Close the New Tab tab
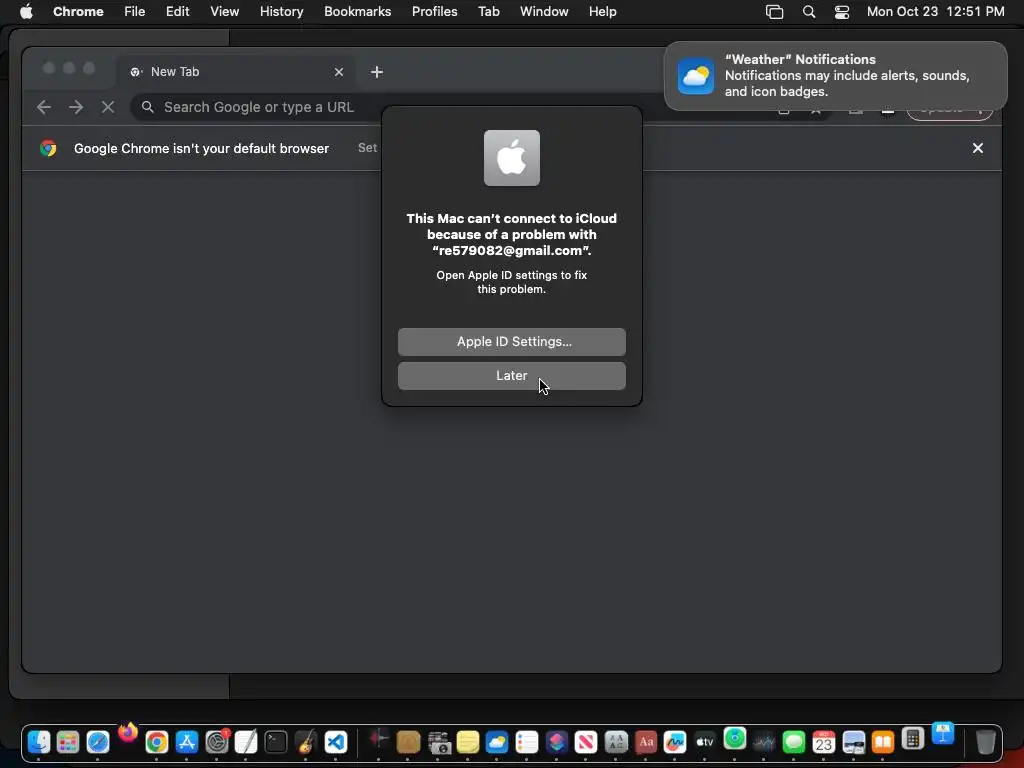 coord(338,72)
